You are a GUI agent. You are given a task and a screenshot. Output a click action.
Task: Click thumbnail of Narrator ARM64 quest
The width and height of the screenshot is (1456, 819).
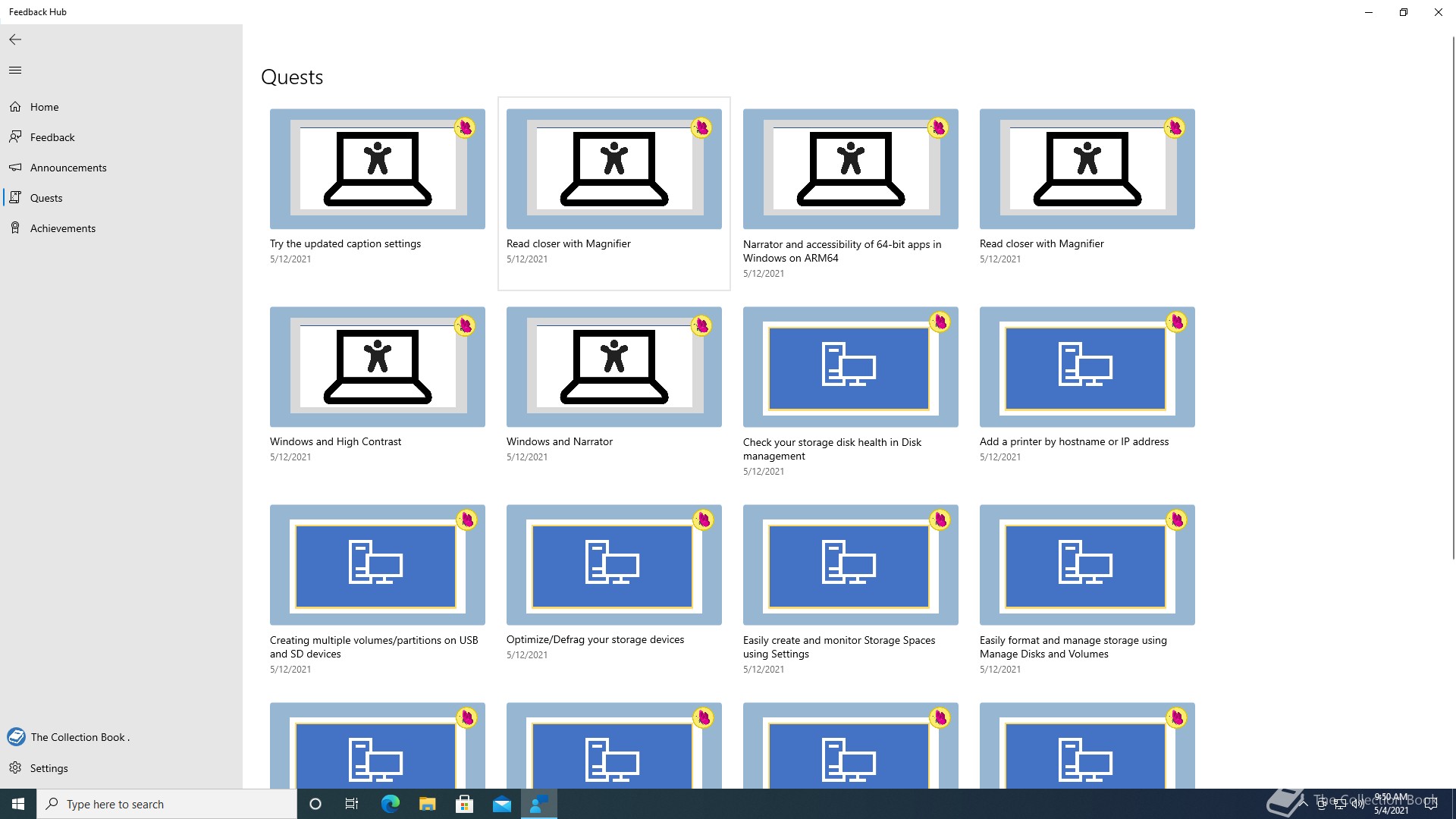tap(851, 169)
